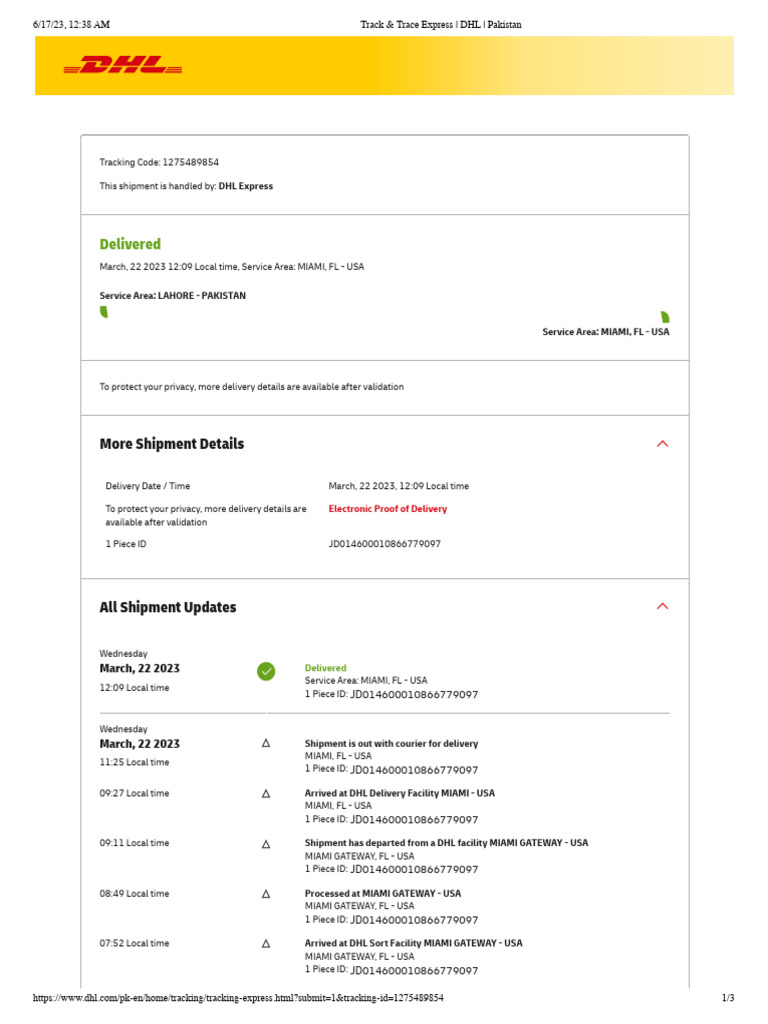Click the green origin marker under Lahore

coord(104,312)
